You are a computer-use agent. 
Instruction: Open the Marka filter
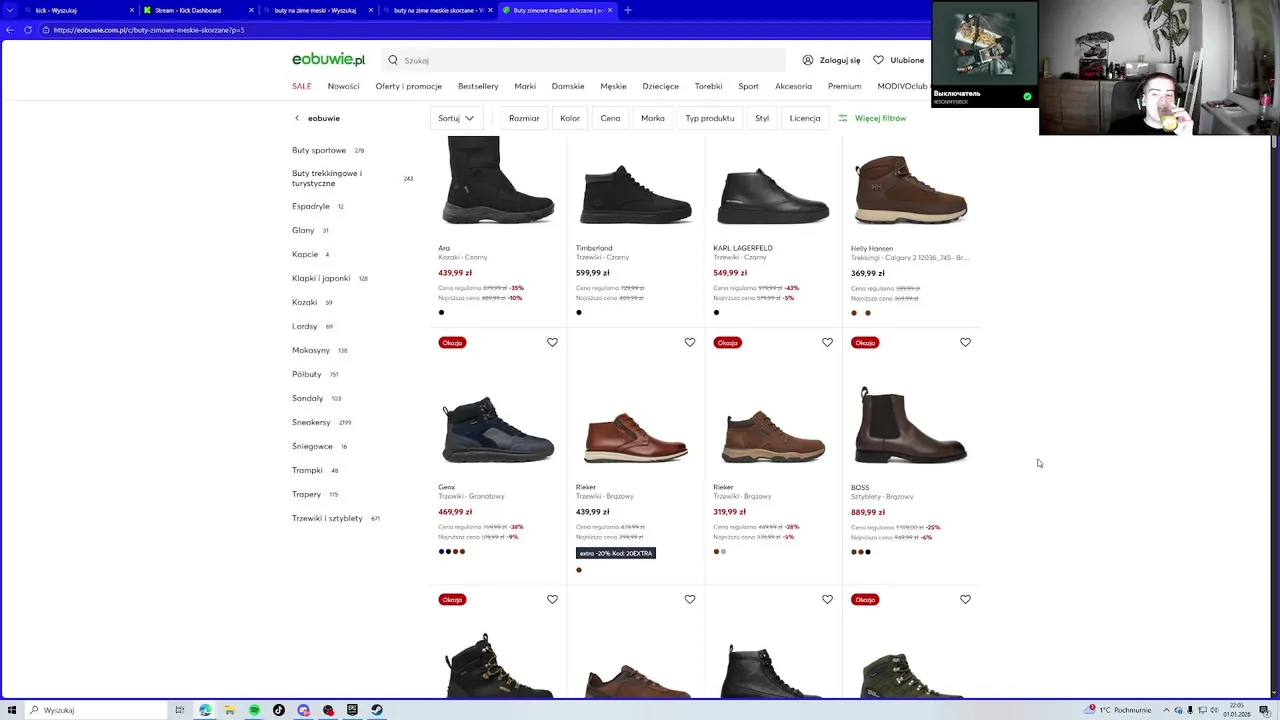(653, 118)
